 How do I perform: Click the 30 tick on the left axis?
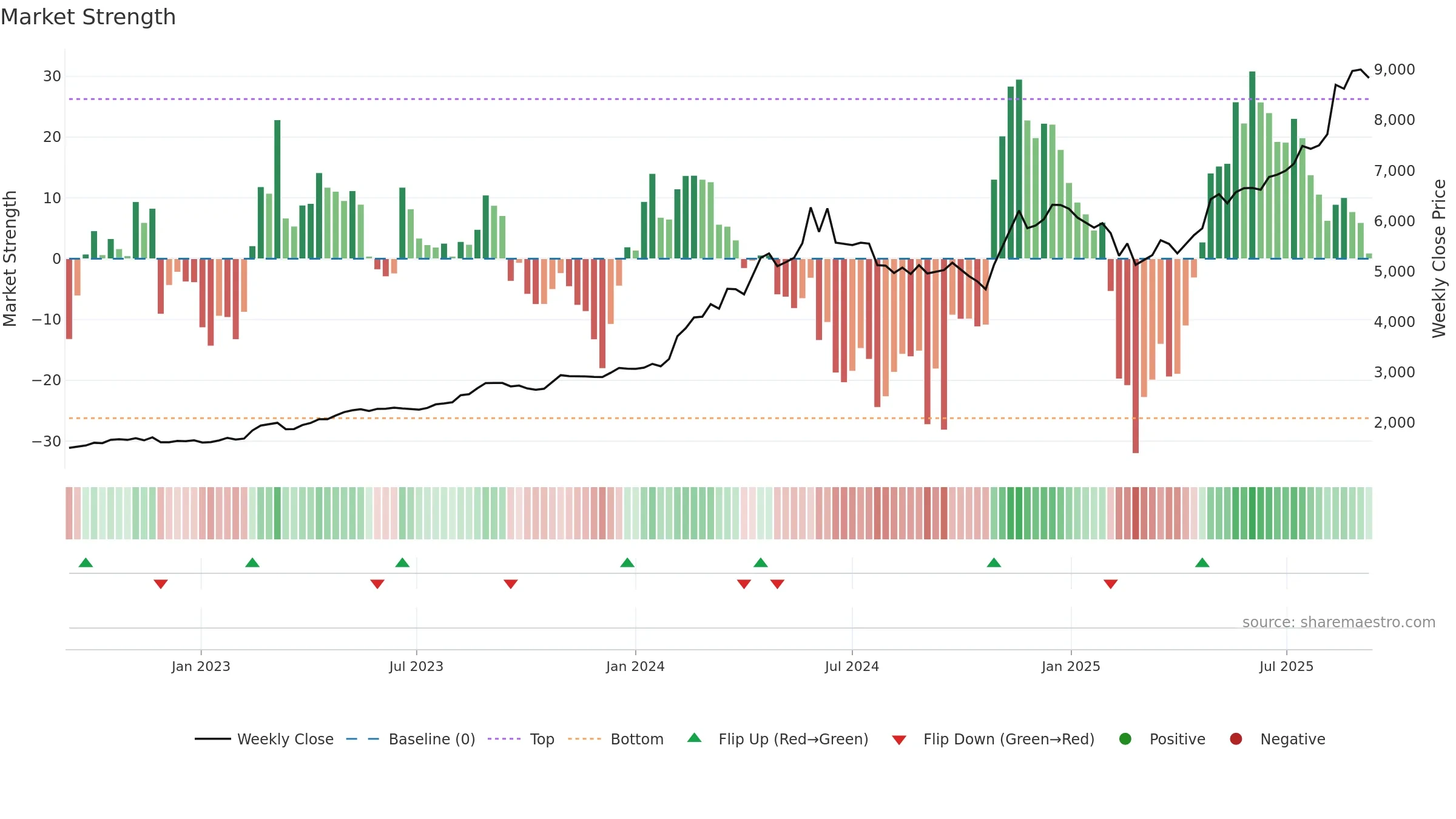click(52, 76)
